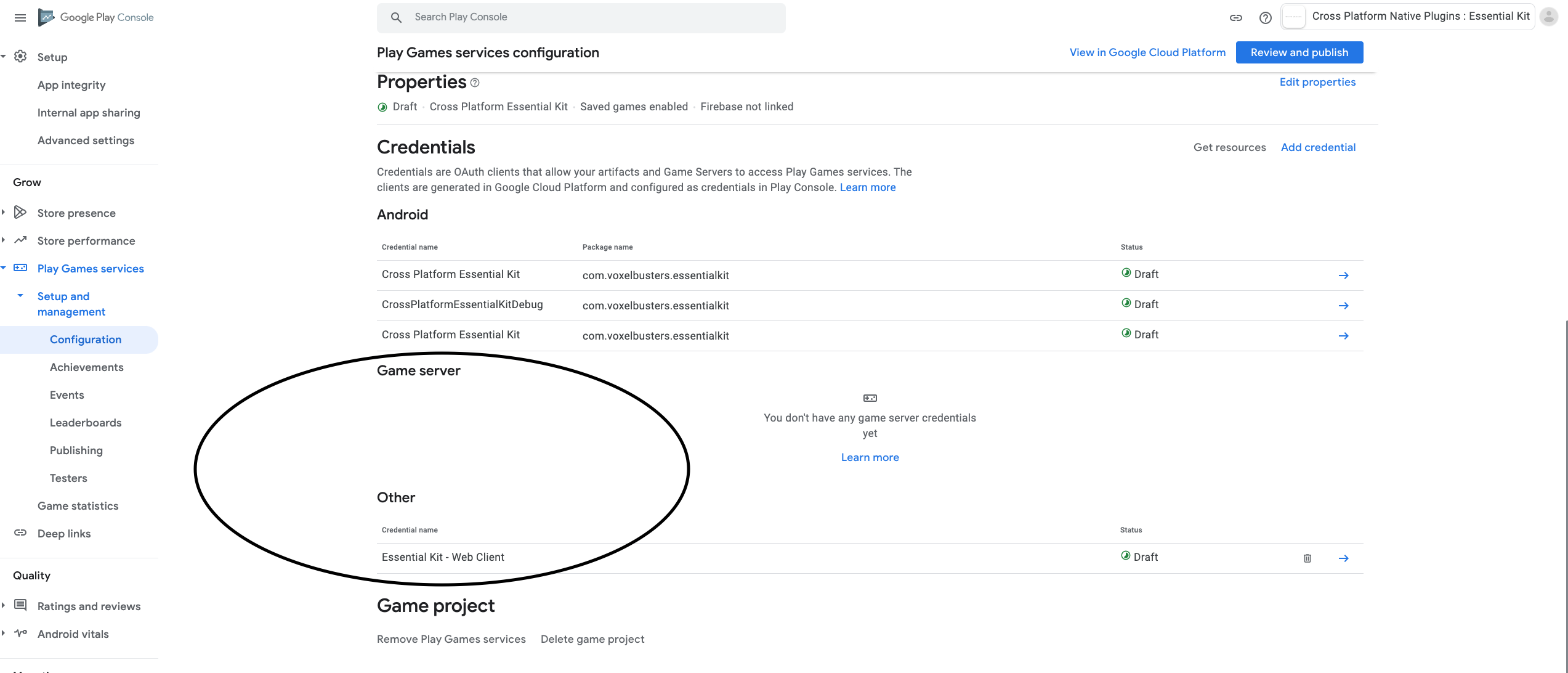Click the account avatar icon
This screenshot has width=1568, height=673.
(1548, 17)
